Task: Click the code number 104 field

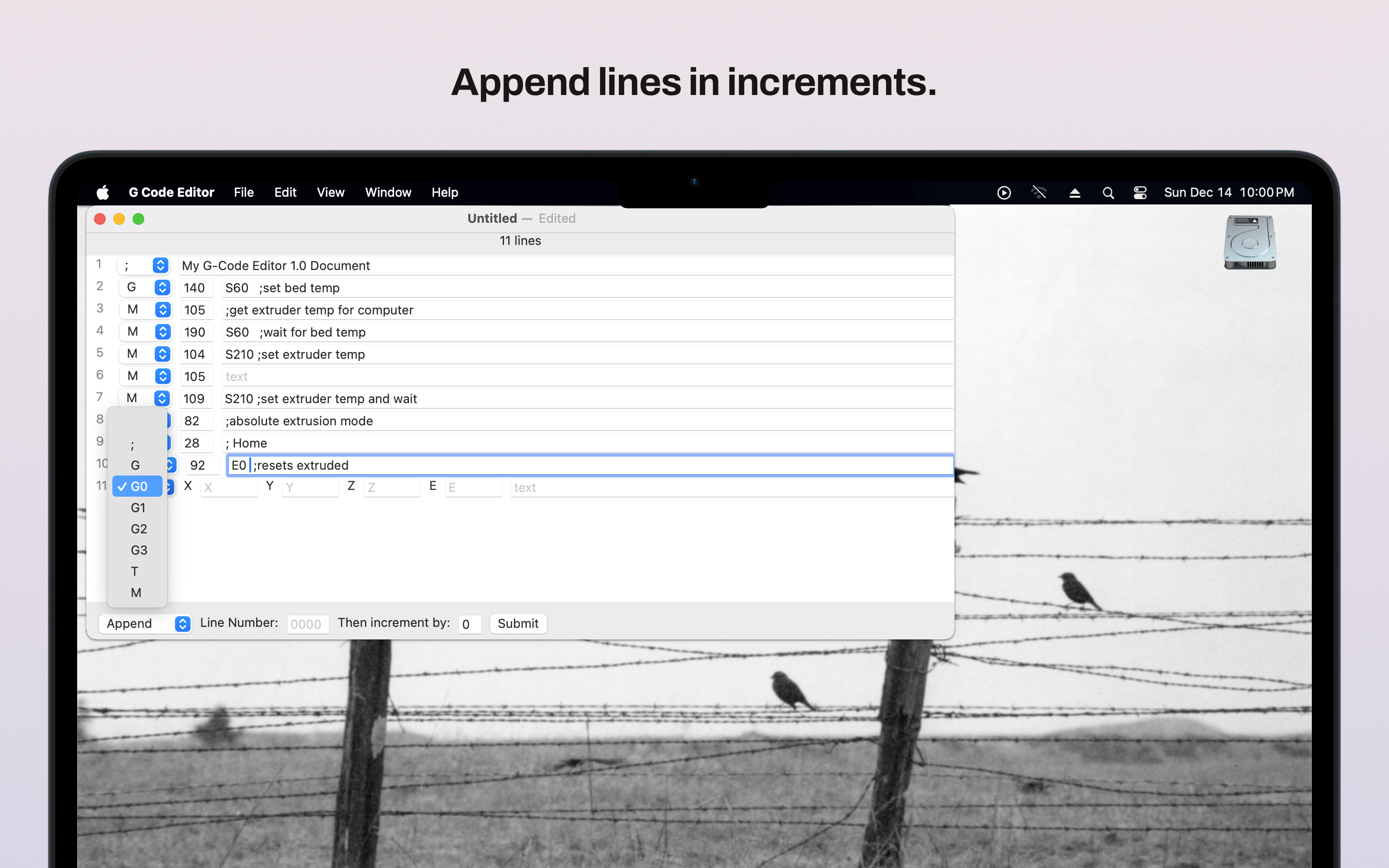Action: [197, 354]
